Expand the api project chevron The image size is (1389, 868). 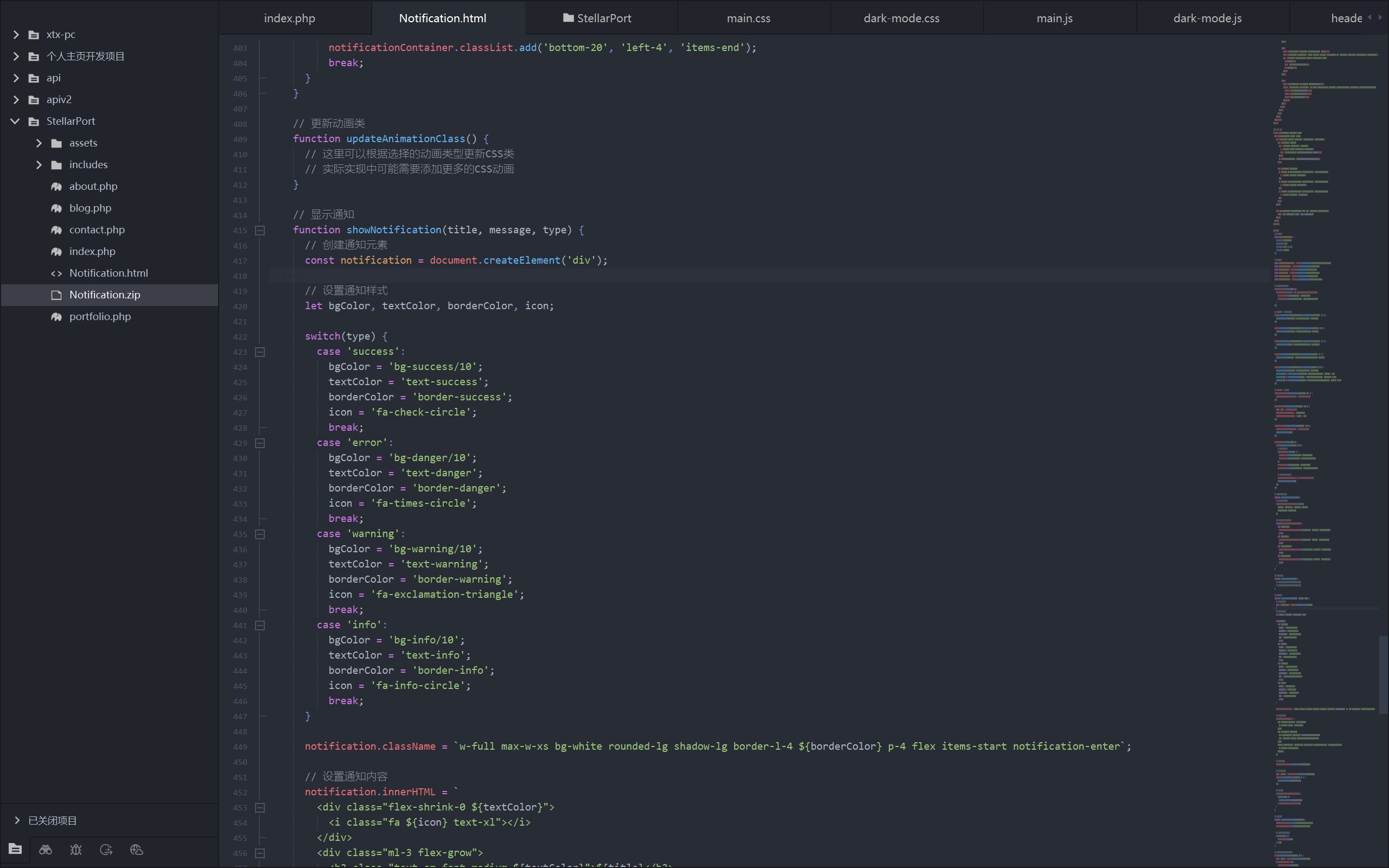(x=16, y=78)
